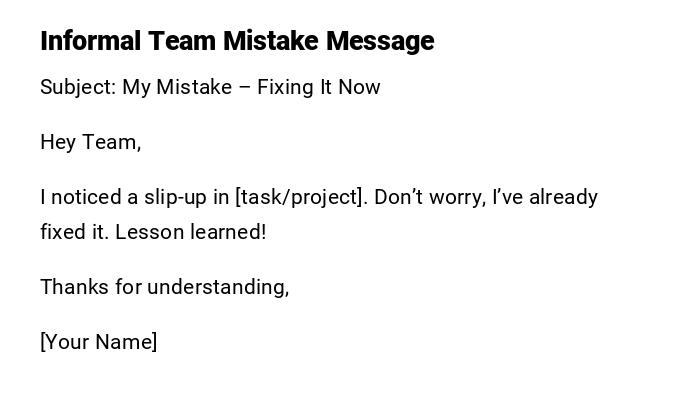Click the "Lesson learned!" sentence
The image size is (700, 405).
pyautogui.click(x=191, y=232)
